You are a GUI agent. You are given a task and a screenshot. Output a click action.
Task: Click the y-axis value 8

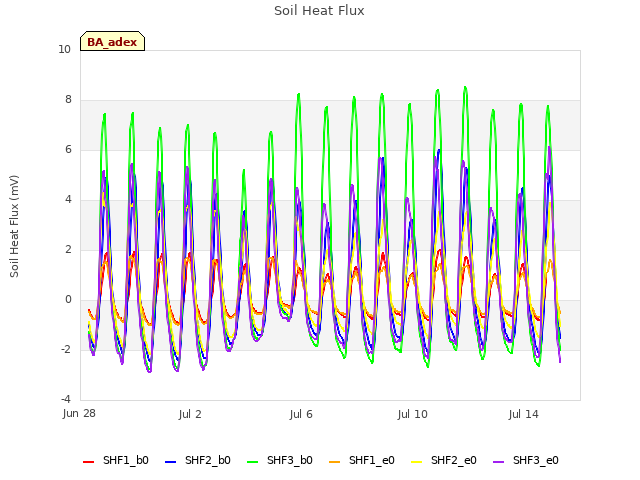(68, 99)
